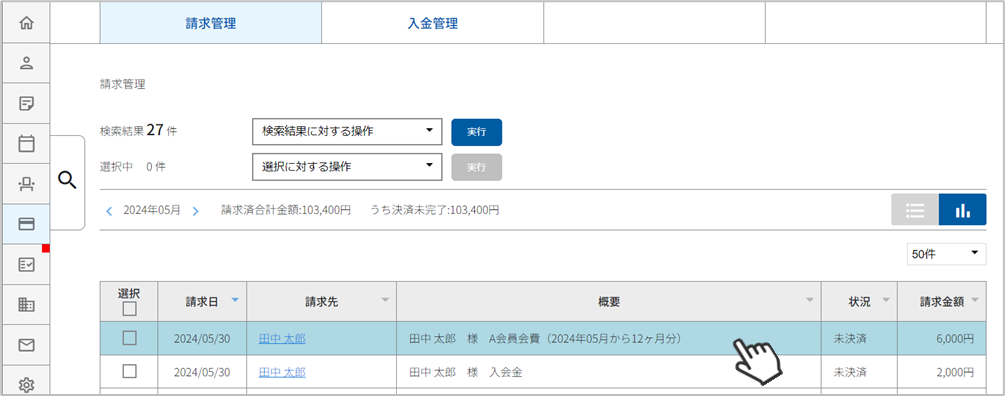The width and height of the screenshot is (1005, 396).
Task: Open 請求金額 column filter arrow
Action: [x=975, y=300]
